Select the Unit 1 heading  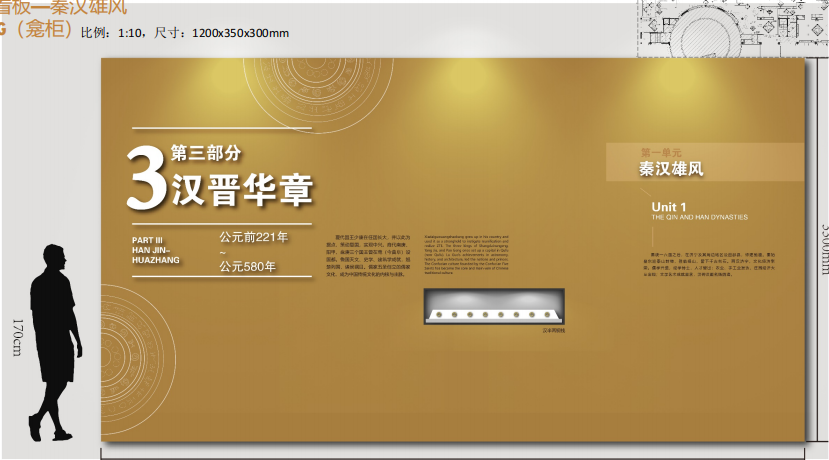tap(669, 207)
